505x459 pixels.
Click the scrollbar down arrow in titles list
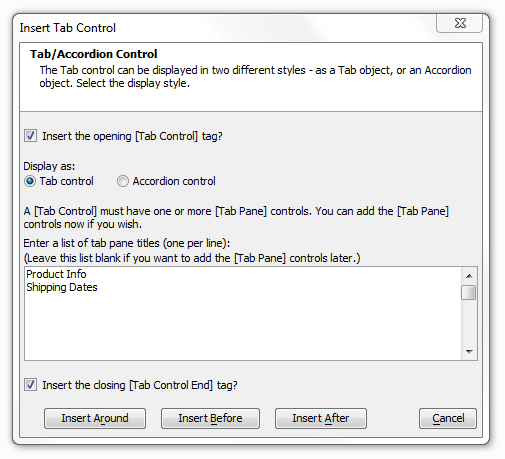(469, 351)
